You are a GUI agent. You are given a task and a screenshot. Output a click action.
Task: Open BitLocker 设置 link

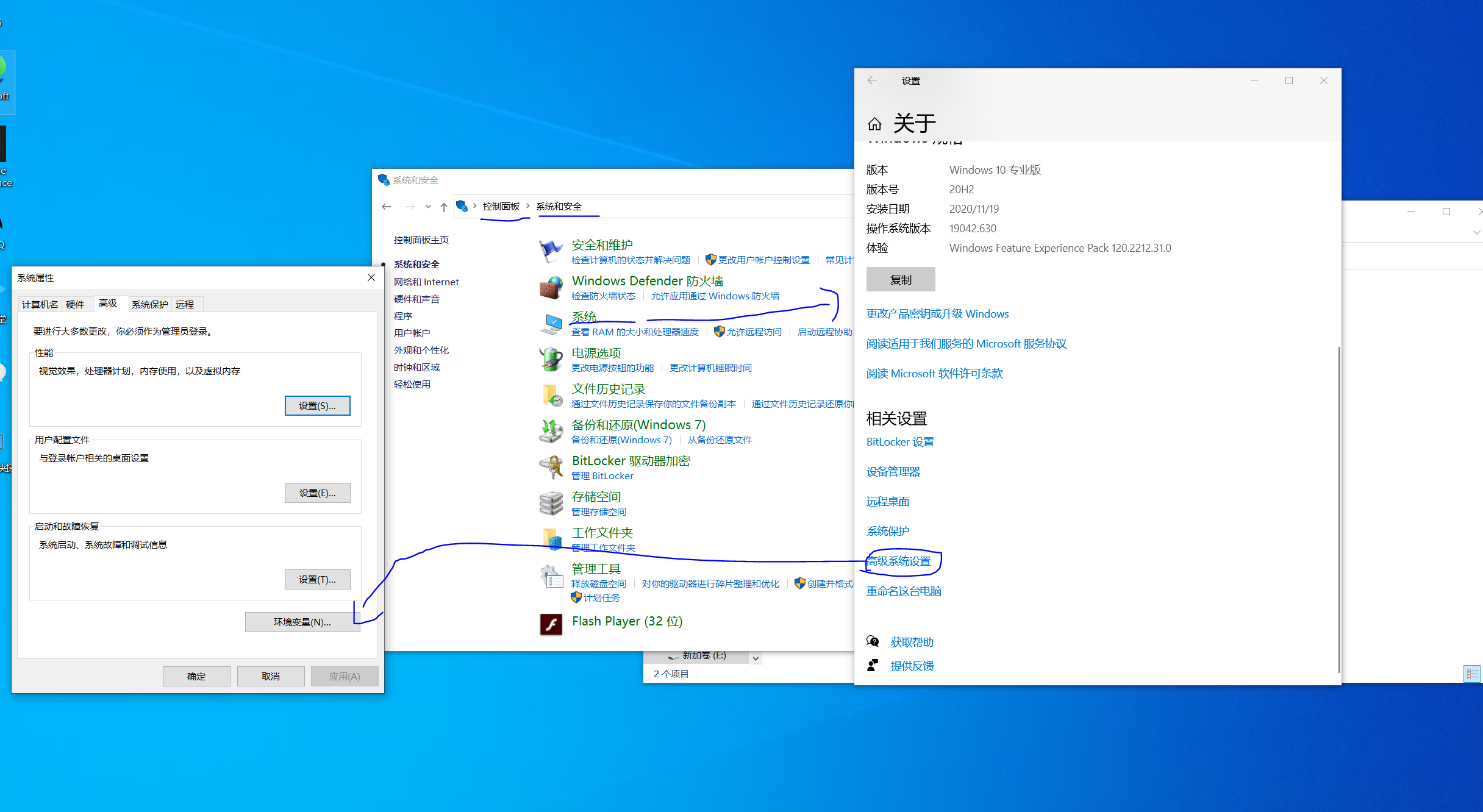point(900,441)
